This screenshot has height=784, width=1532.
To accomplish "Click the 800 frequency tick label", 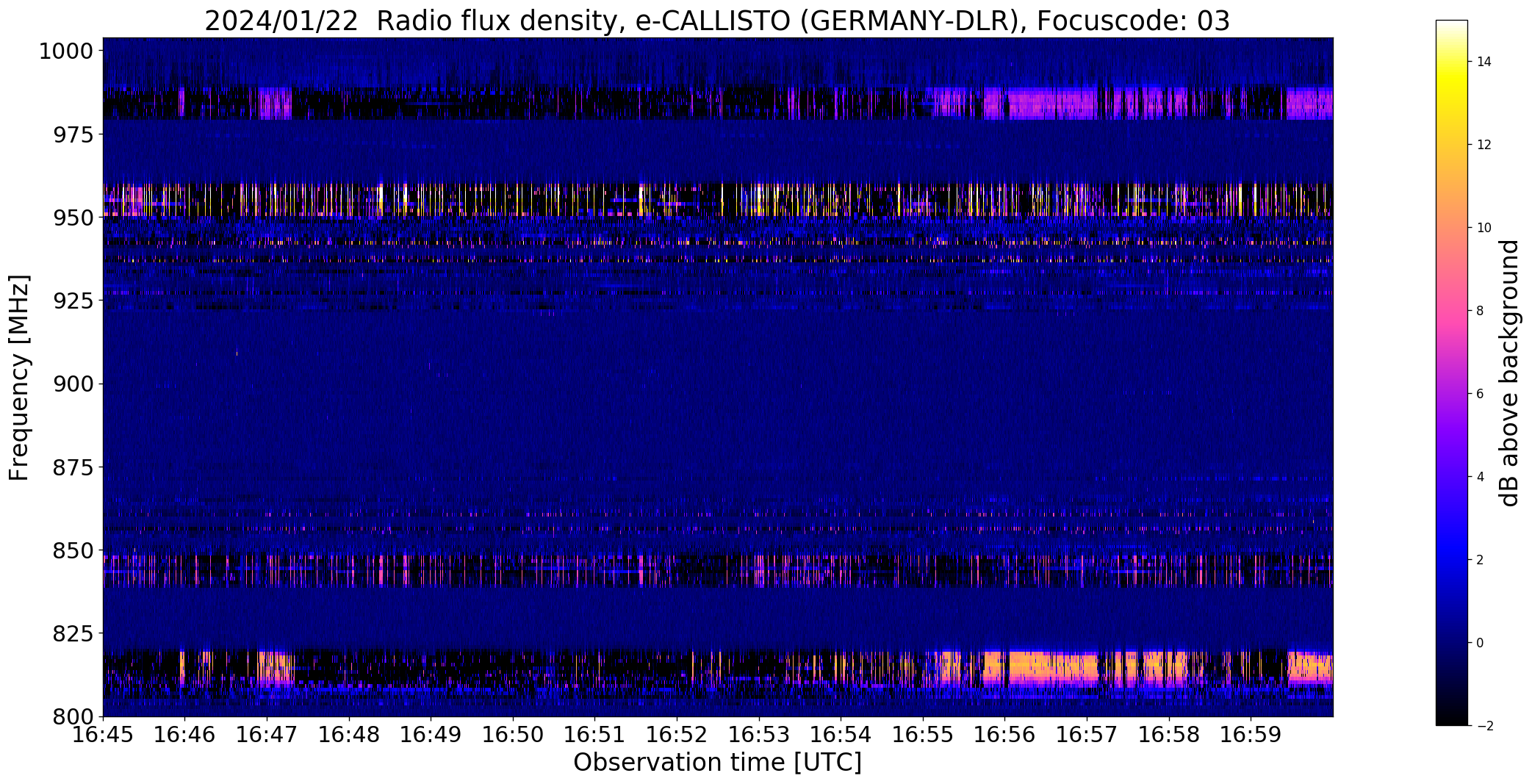I will pyautogui.click(x=73, y=716).
